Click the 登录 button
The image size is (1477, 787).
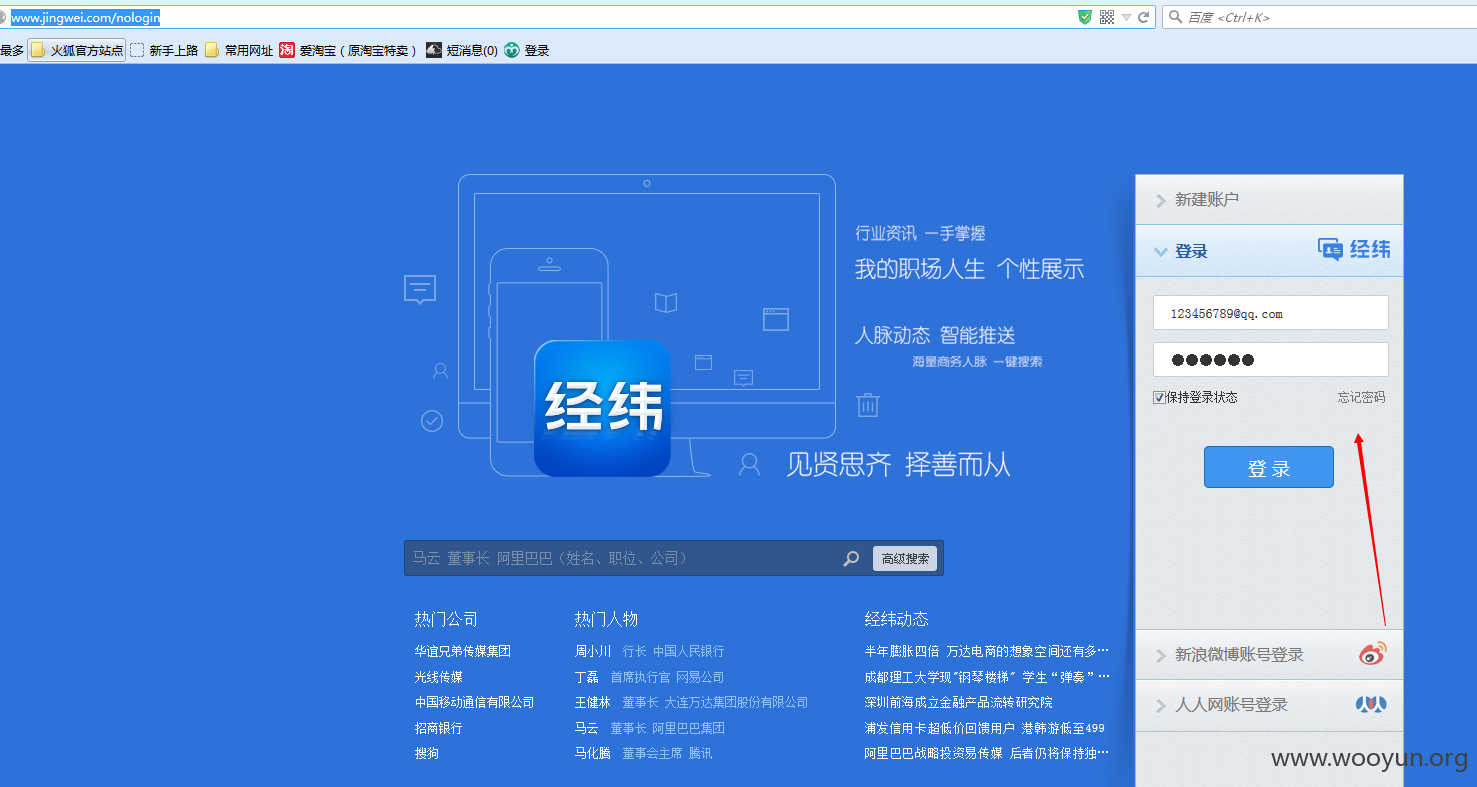pyautogui.click(x=1269, y=467)
